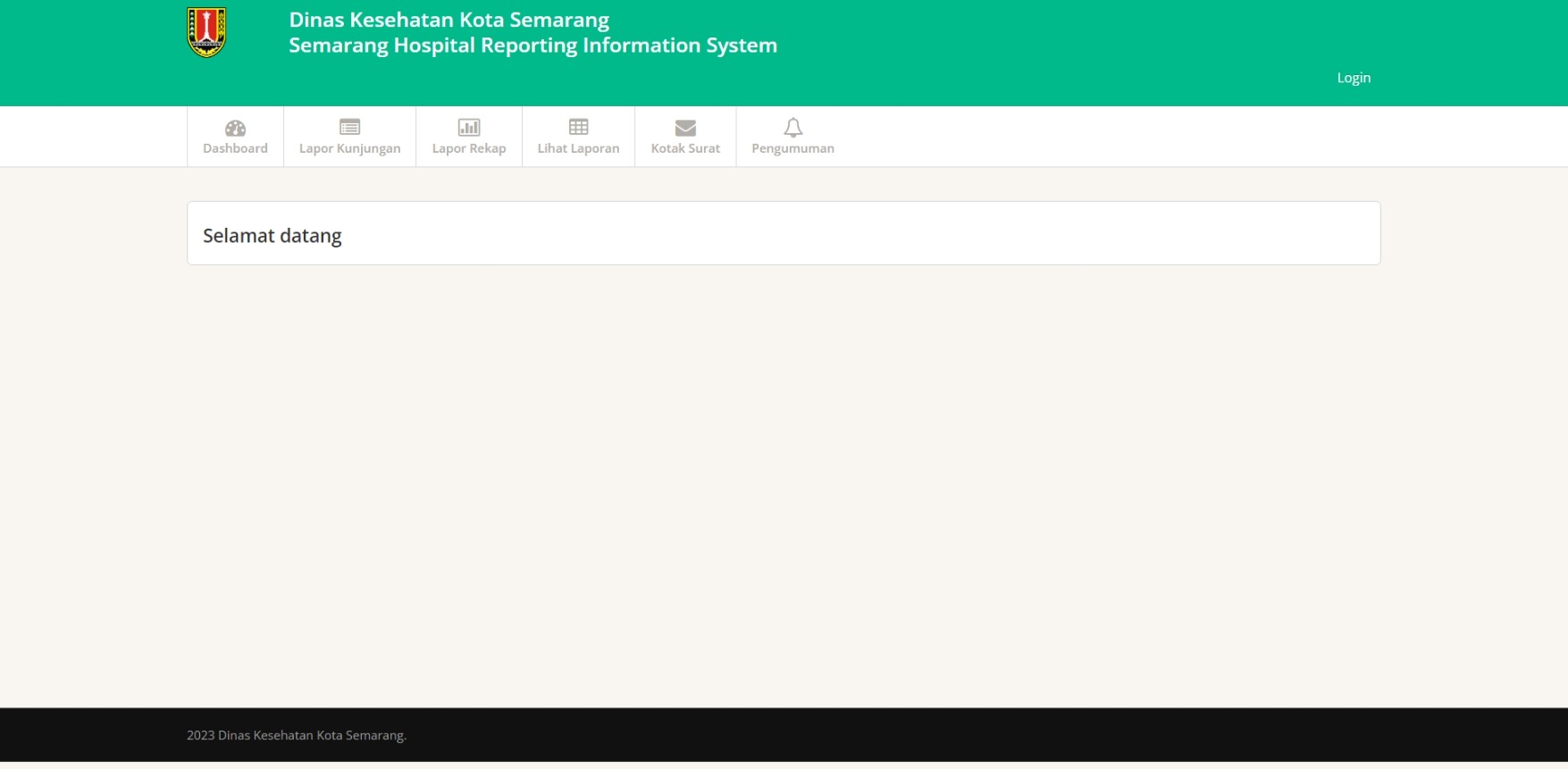Click the Pengumuman bell icon

pos(792,127)
